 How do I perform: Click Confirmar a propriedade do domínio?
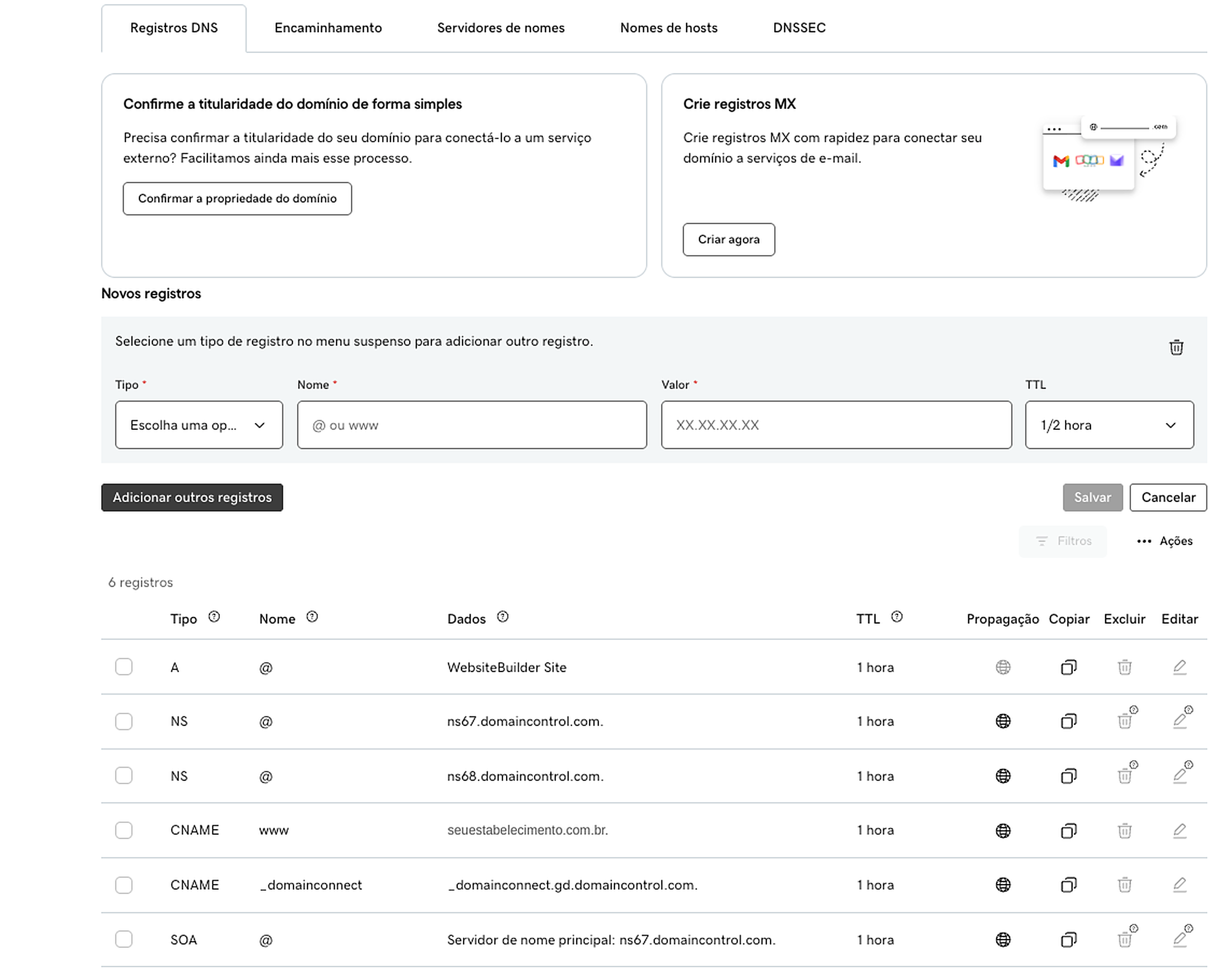tap(237, 199)
